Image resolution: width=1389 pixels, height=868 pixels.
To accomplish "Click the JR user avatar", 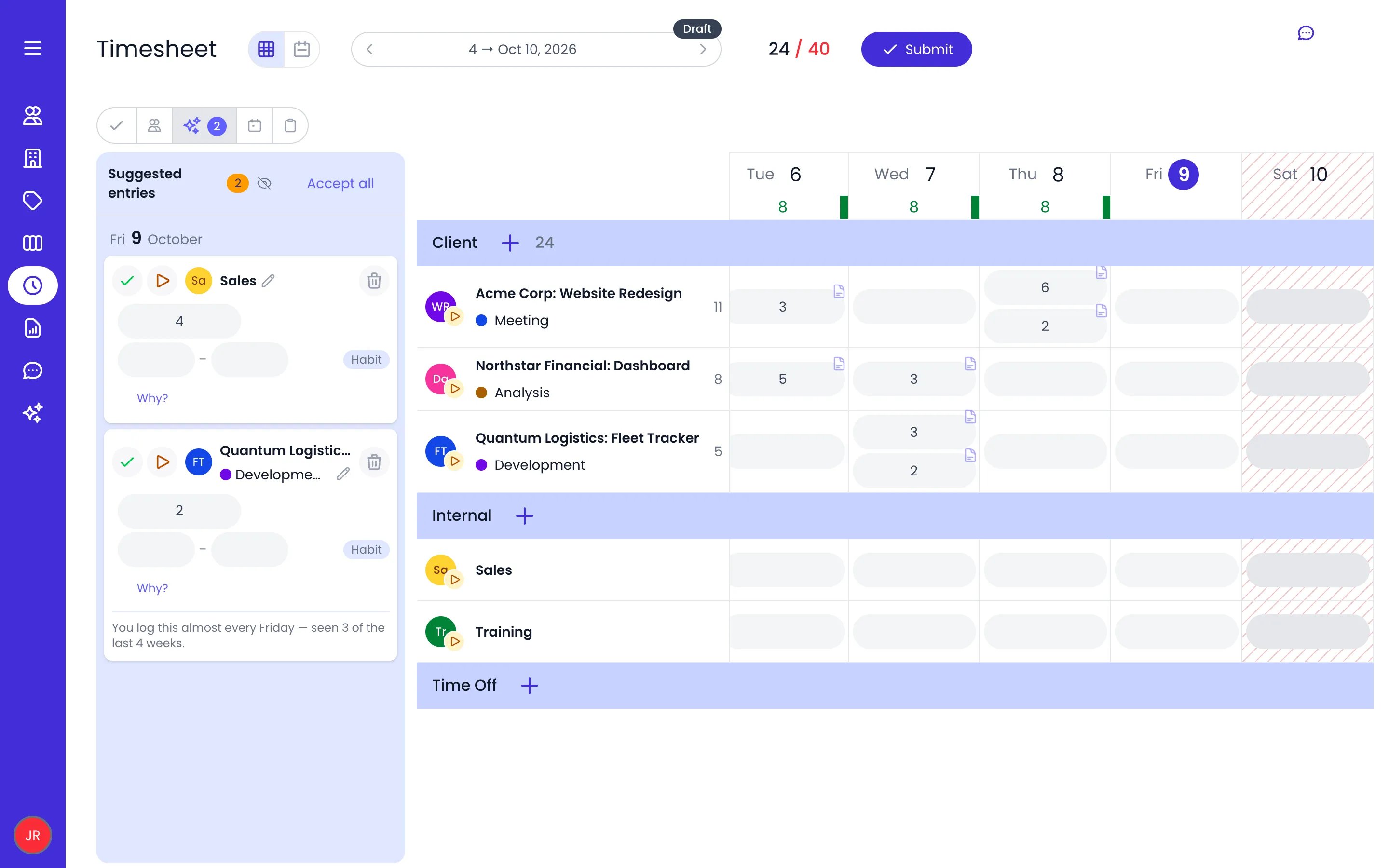I will [x=33, y=835].
